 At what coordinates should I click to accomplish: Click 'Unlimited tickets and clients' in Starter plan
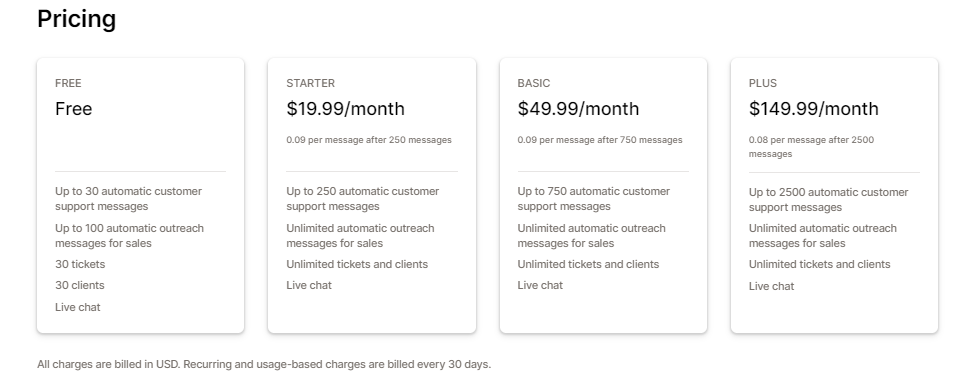357,265
